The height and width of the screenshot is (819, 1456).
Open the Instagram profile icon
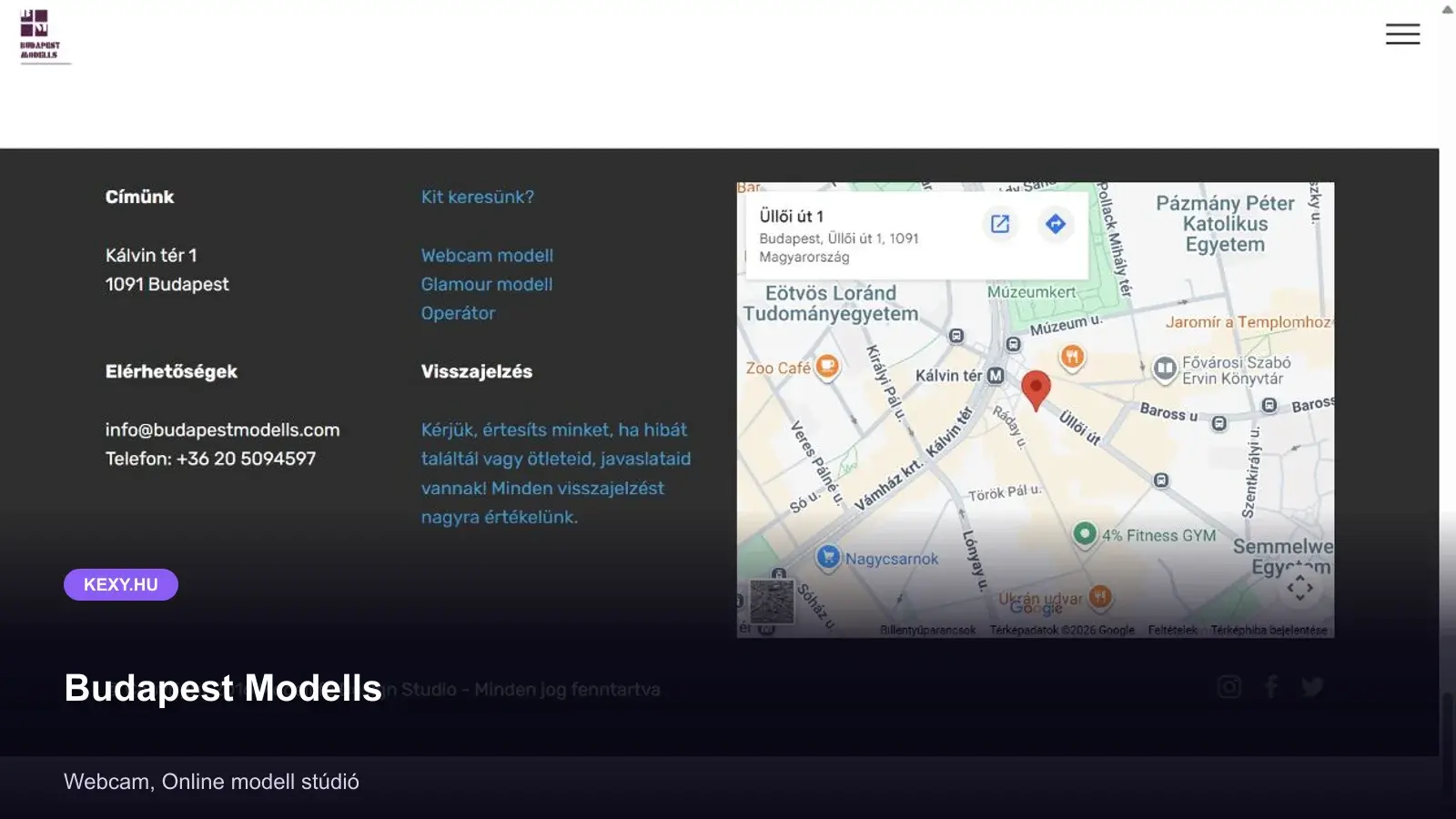tap(1229, 687)
